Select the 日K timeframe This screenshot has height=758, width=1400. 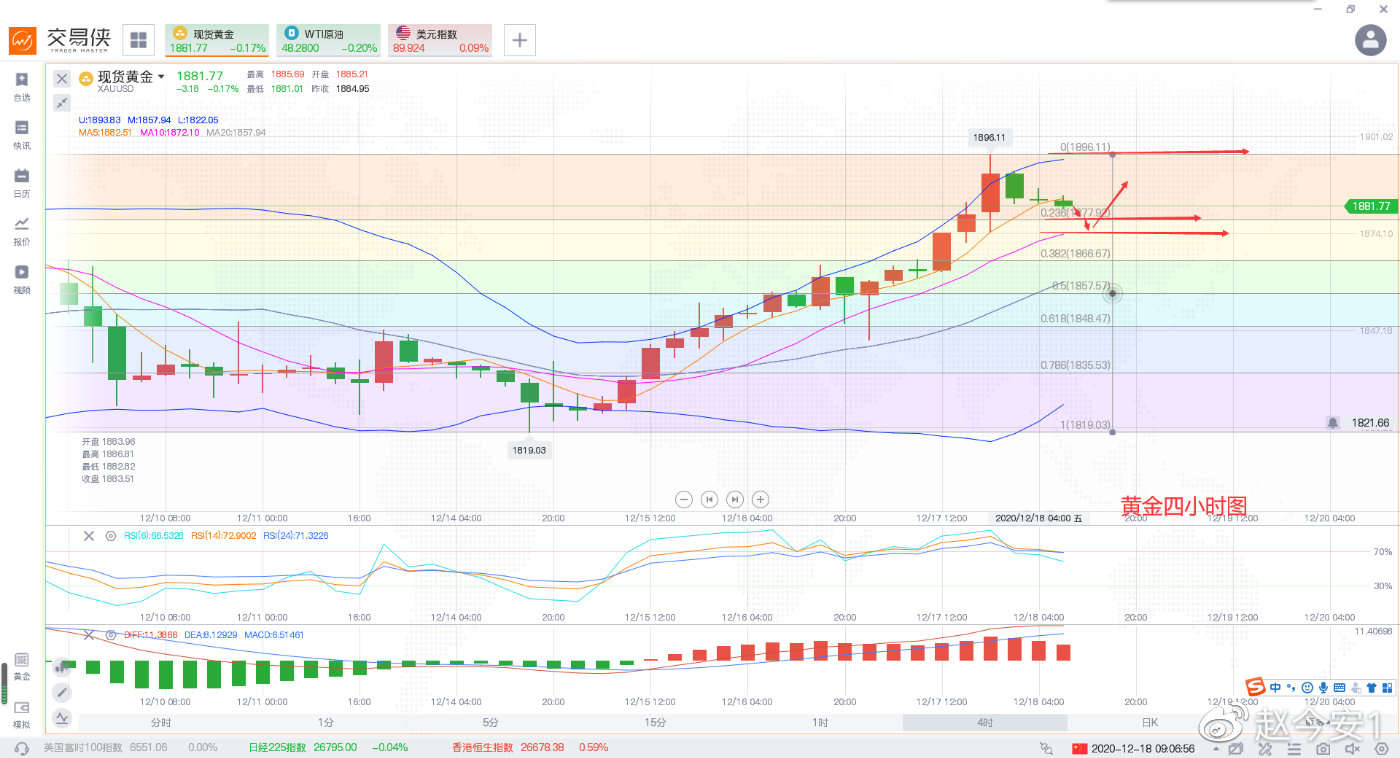click(1150, 722)
